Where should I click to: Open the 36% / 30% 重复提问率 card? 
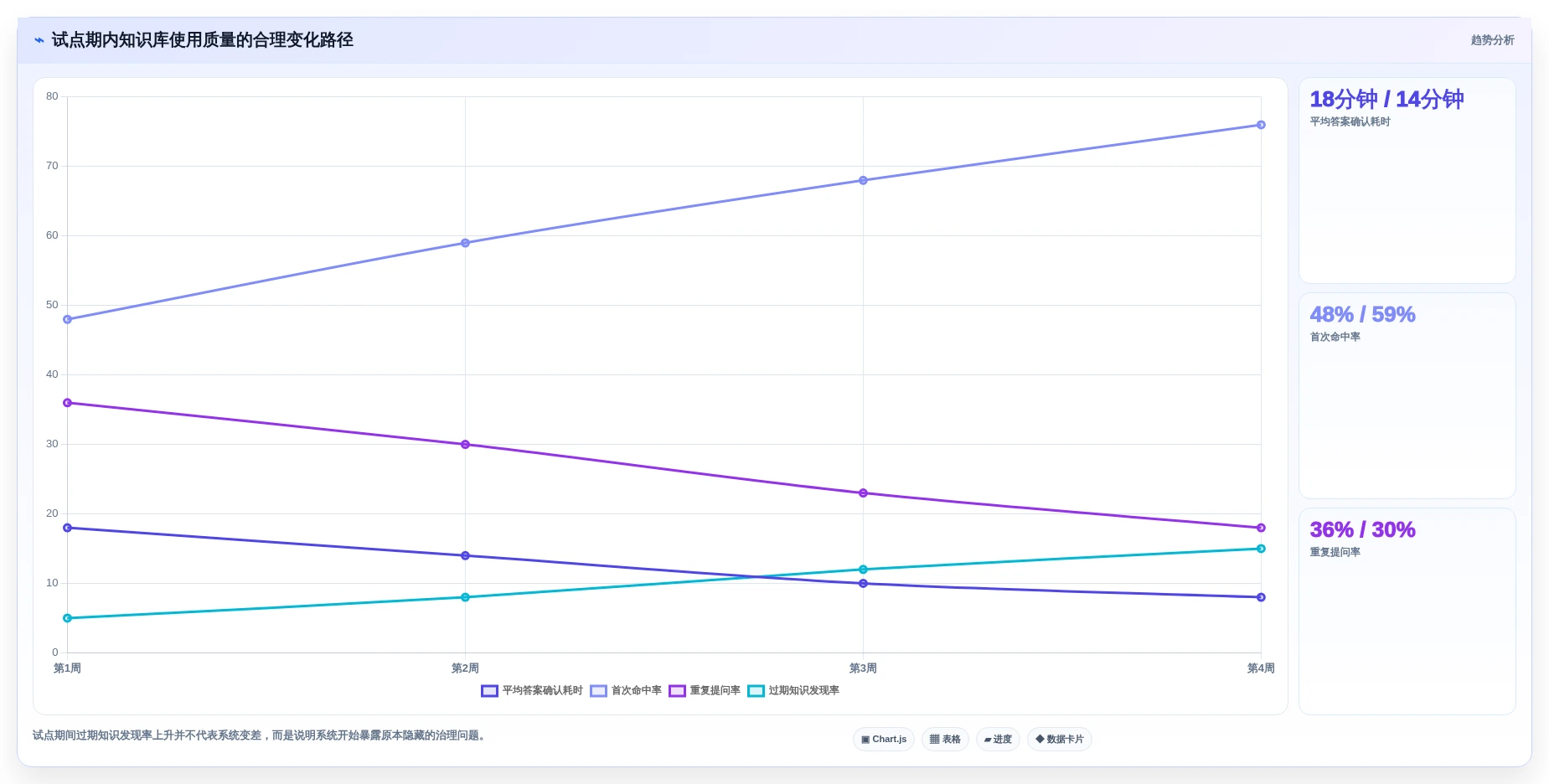click(x=1407, y=611)
